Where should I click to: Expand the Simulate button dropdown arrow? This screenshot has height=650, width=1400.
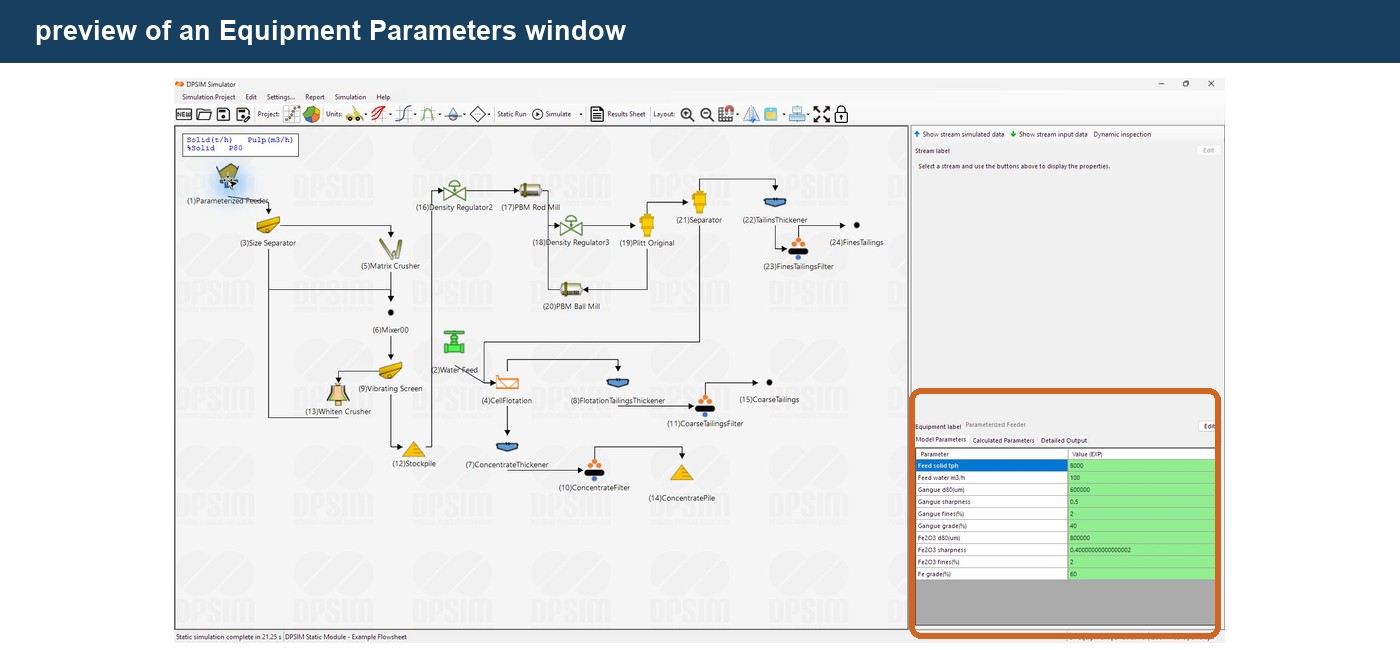[x=581, y=115]
